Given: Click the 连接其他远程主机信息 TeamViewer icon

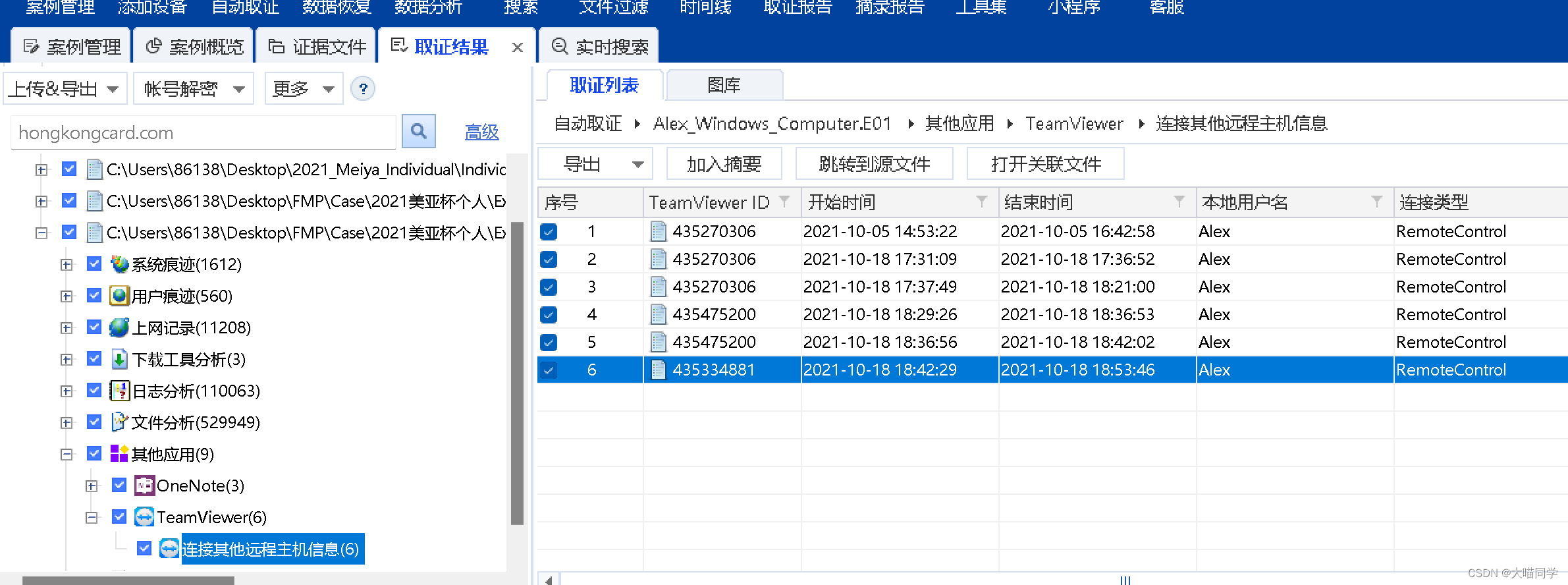Looking at the screenshot, I should 169,549.
